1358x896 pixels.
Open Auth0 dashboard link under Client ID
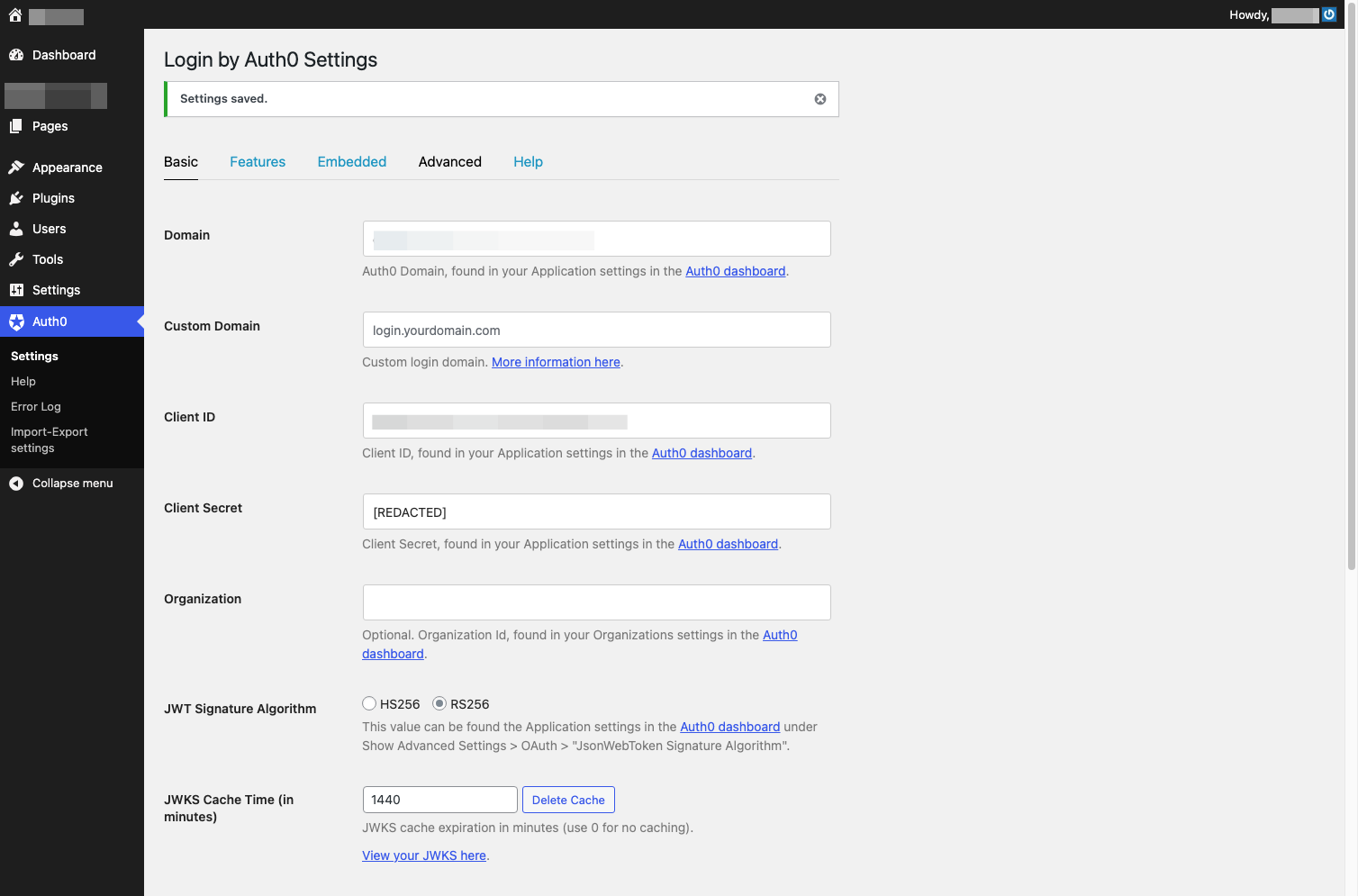(x=702, y=453)
